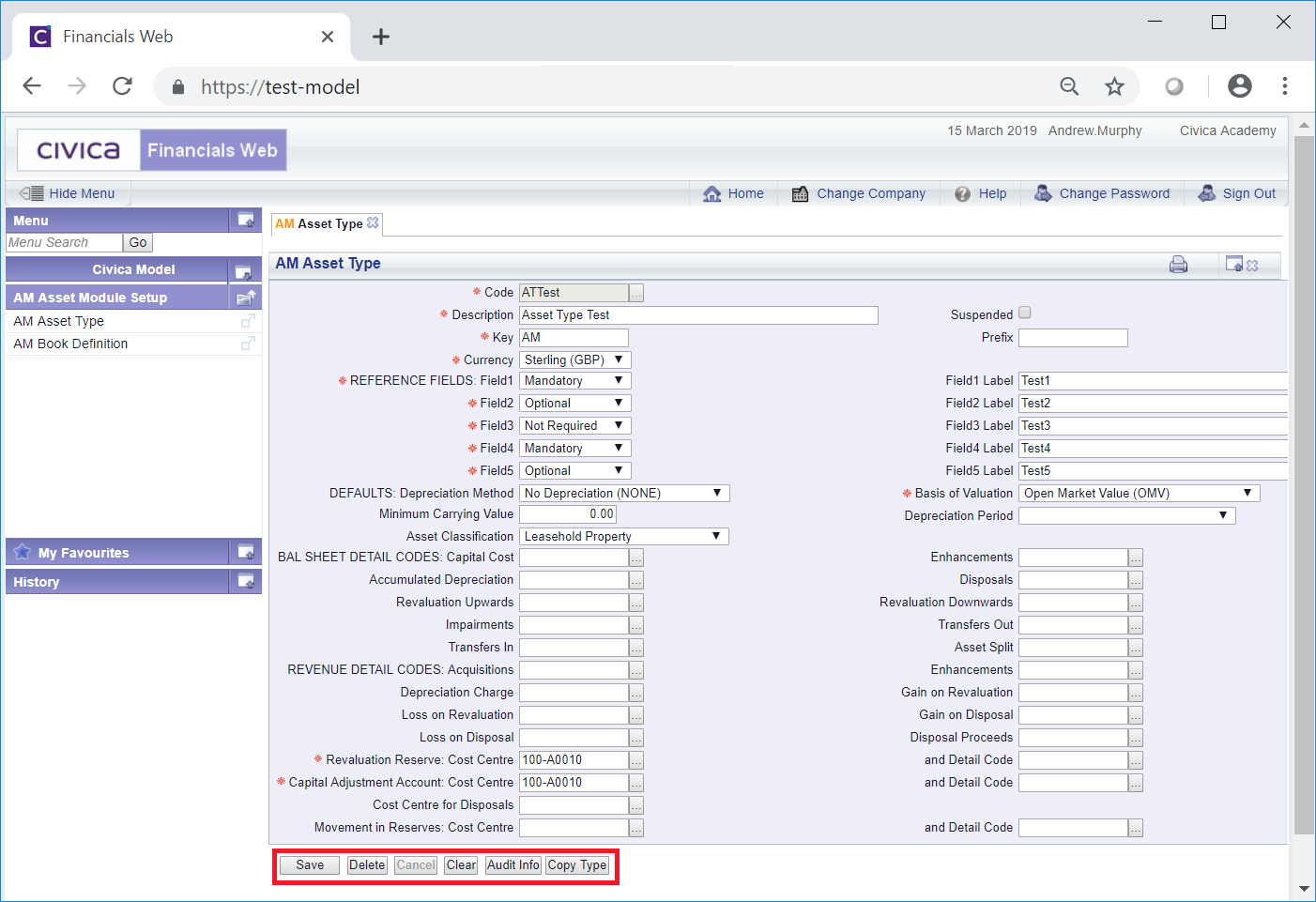1316x902 pixels.
Task: Click the Description input field
Action: coord(698,315)
